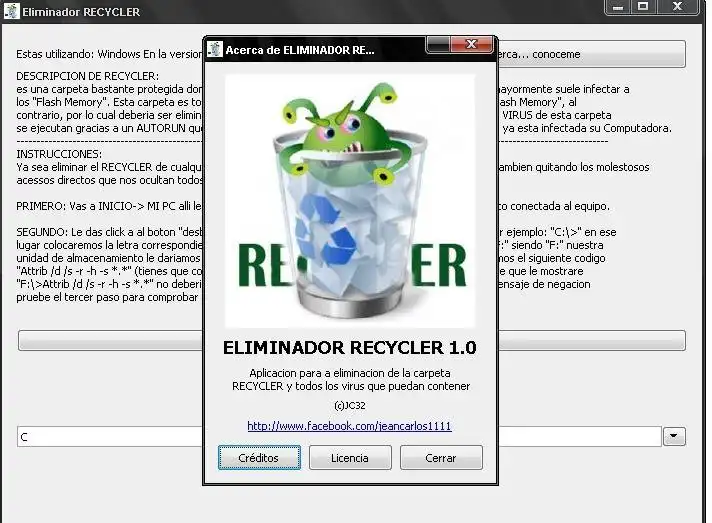The image size is (712, 523).
Task: Click the 'Aplicacion para a eliminacion' description text
Action: [350, 380]
